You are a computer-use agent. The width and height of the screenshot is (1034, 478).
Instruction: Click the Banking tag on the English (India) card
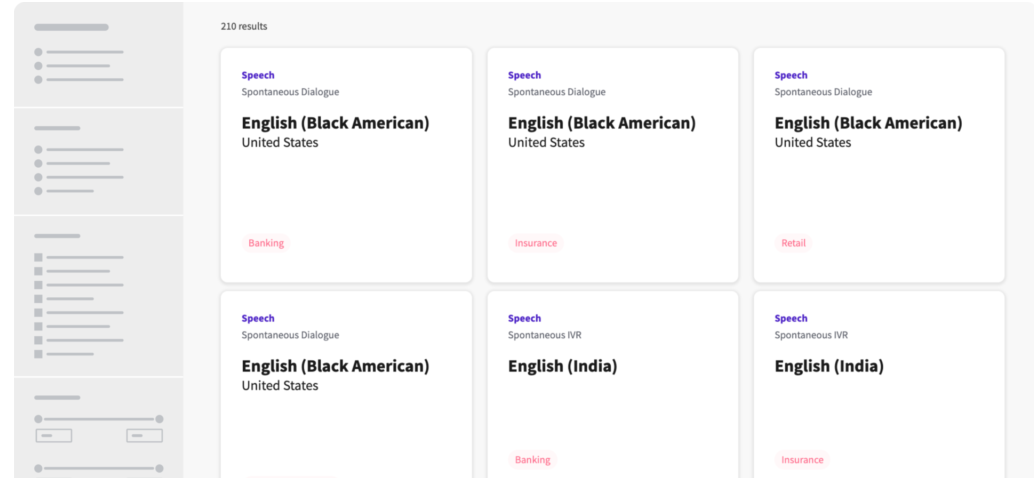coord(532,460)
